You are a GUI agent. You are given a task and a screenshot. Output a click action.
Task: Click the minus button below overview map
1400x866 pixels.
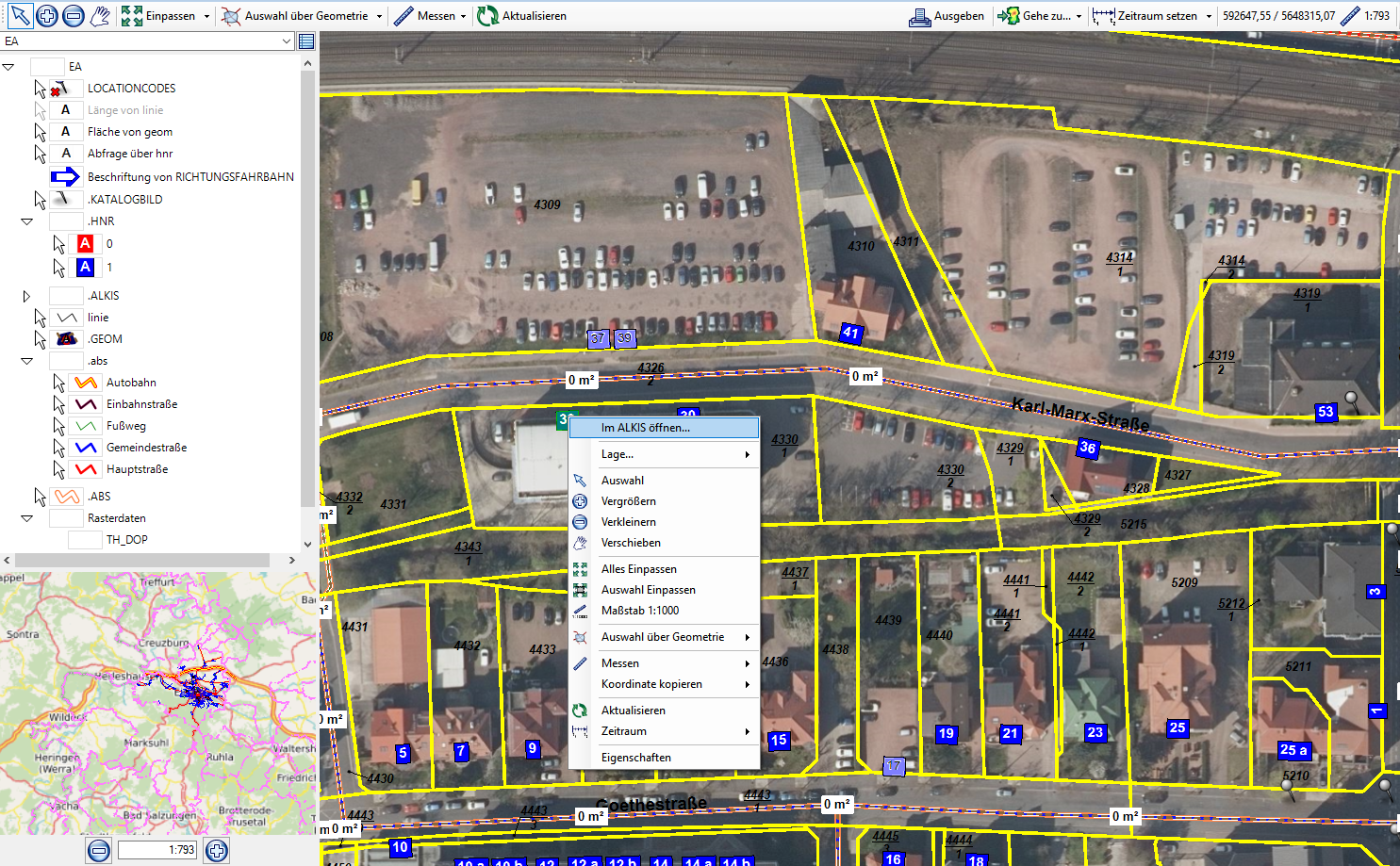pyautogui.click(x=99, y=850)
